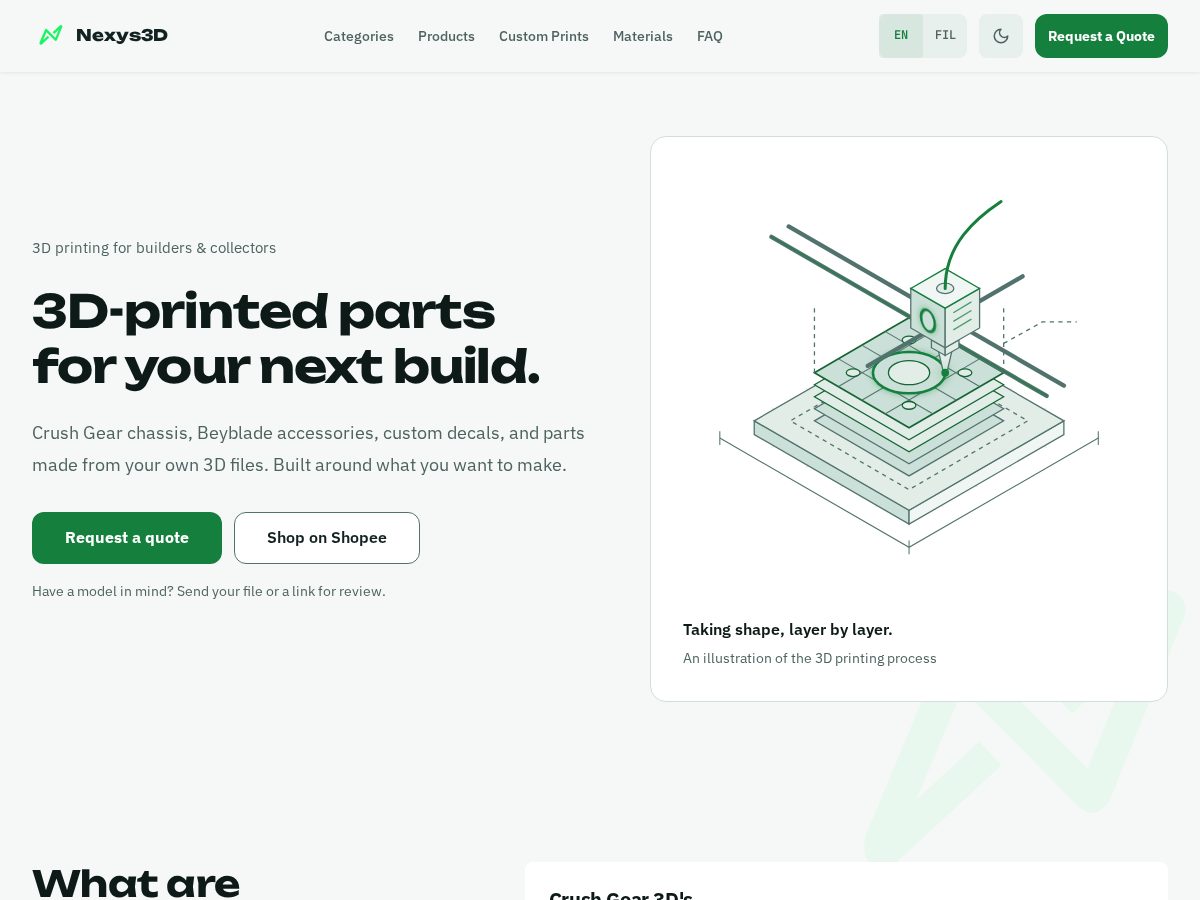Select '3D printing for builders & collectors' tagline
This screenshot has height=900, width=1200.
(154, 248)
